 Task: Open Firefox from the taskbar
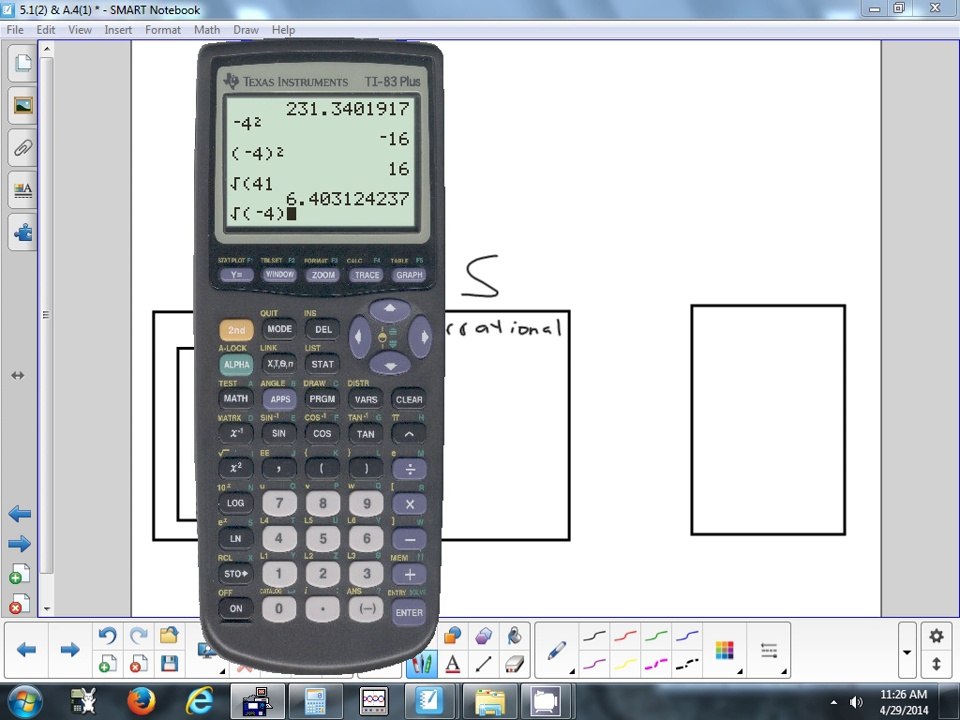click(141, 702)
